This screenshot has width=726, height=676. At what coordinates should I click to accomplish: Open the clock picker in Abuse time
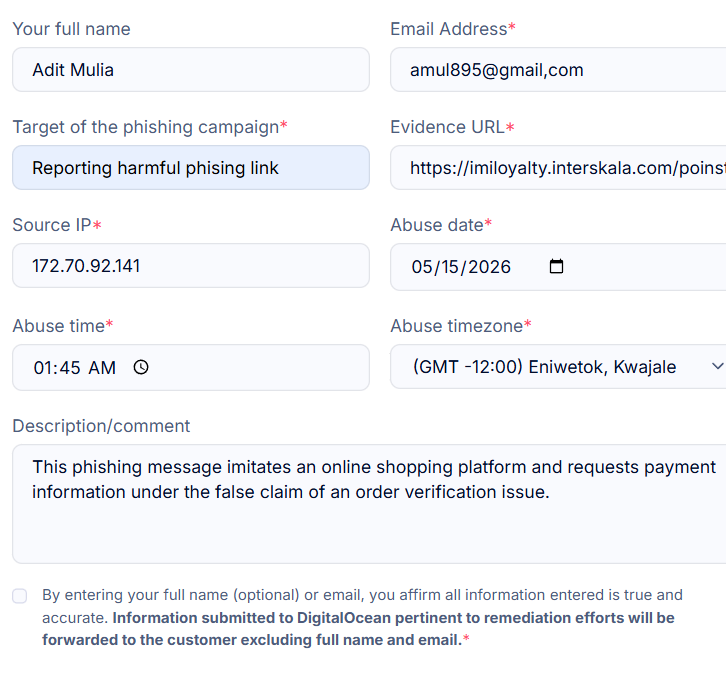pyautogui.click(x=141, y=367)
